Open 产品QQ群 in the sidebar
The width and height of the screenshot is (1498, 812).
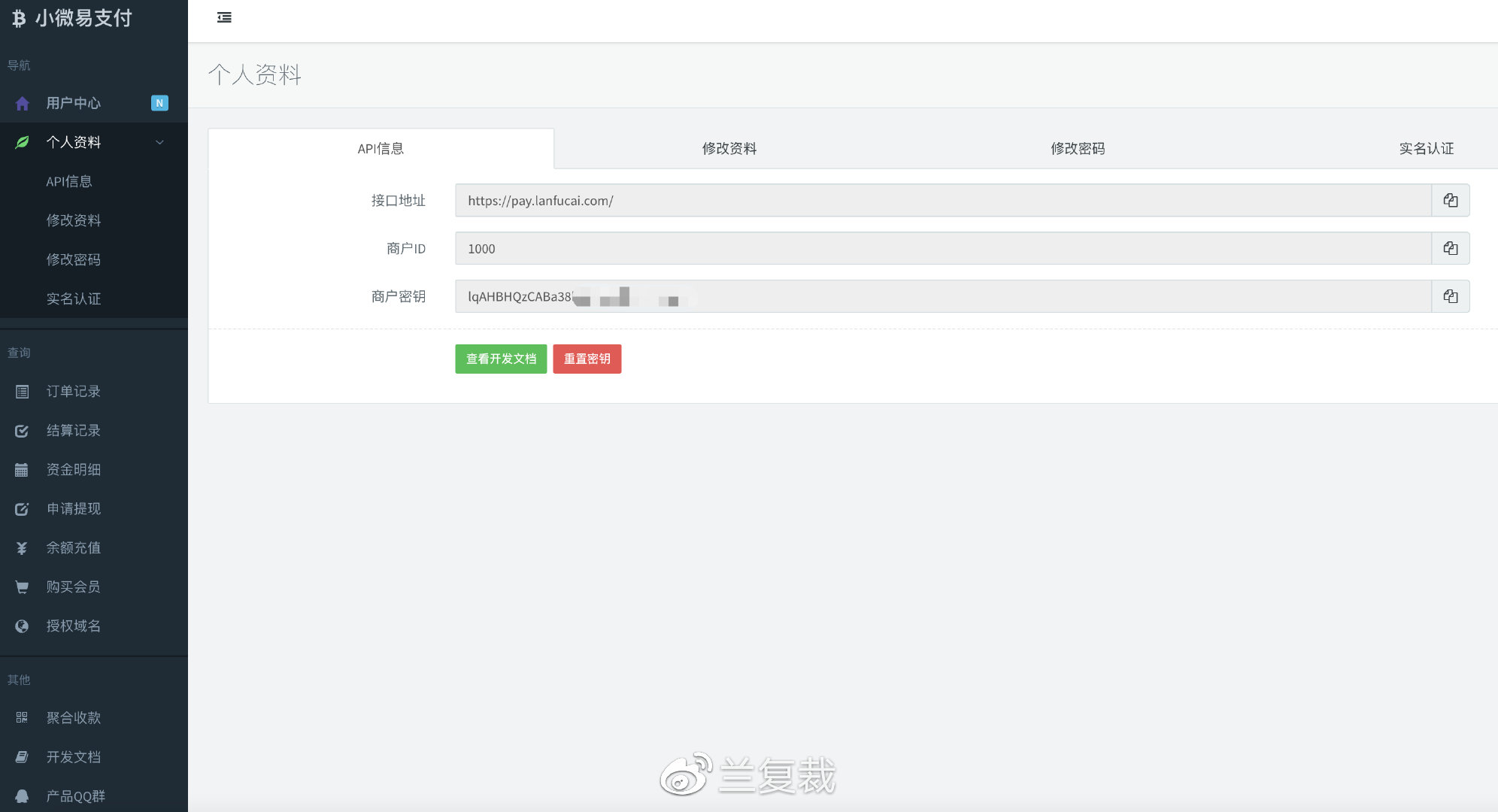click(x=75, y=796)
